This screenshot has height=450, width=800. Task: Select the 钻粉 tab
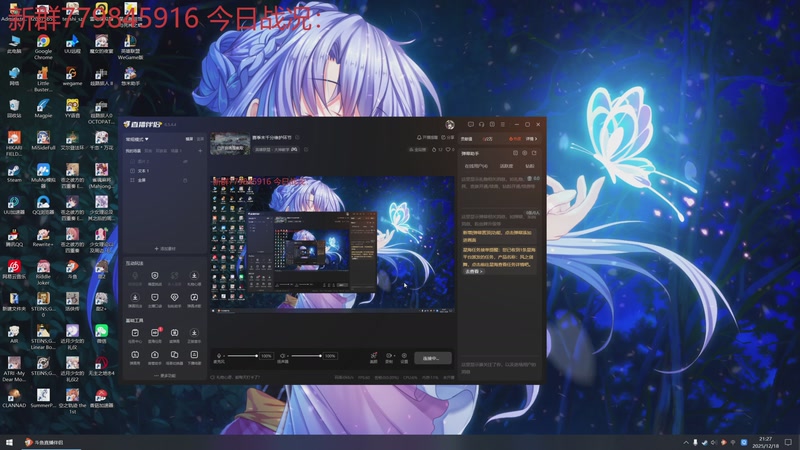(x=530, y=166)
